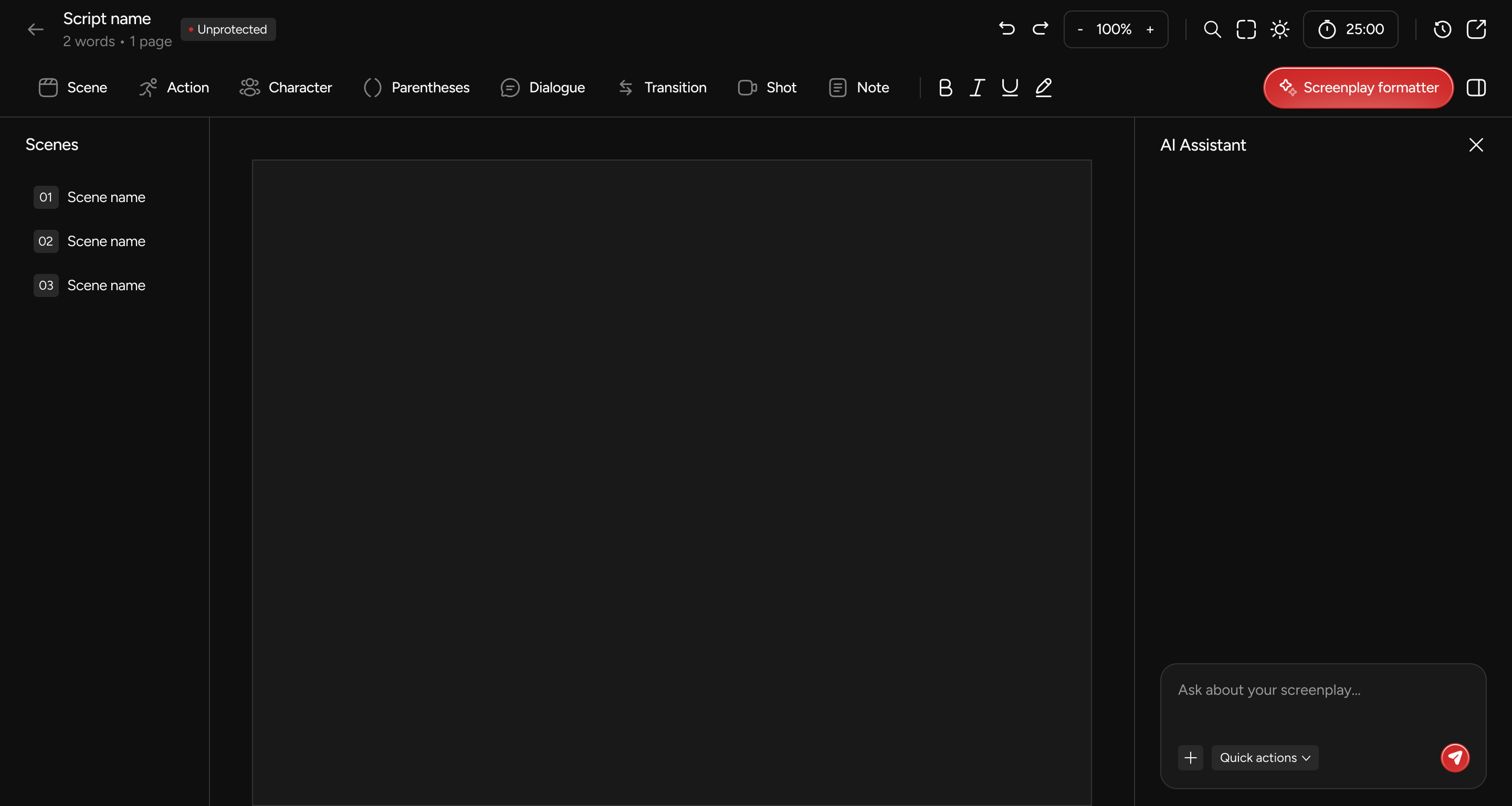Close the AI Assistant panel
Viewport: 1512px width, 806px height.
tap(1476, 145)
